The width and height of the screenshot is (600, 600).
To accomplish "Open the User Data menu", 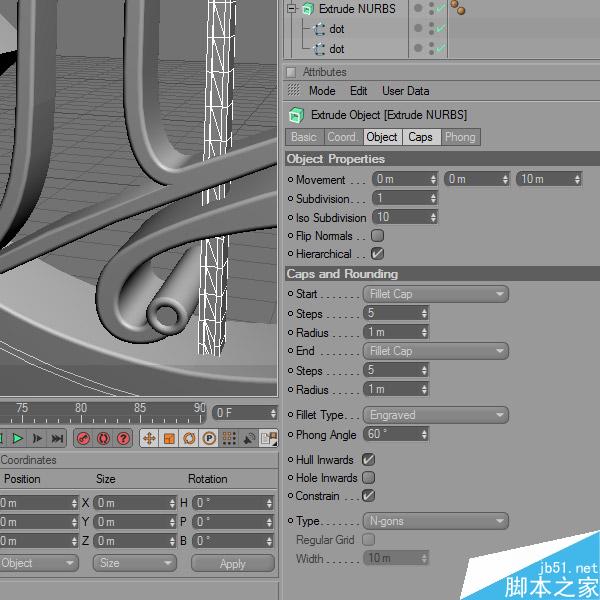I will tap(405, 91).
